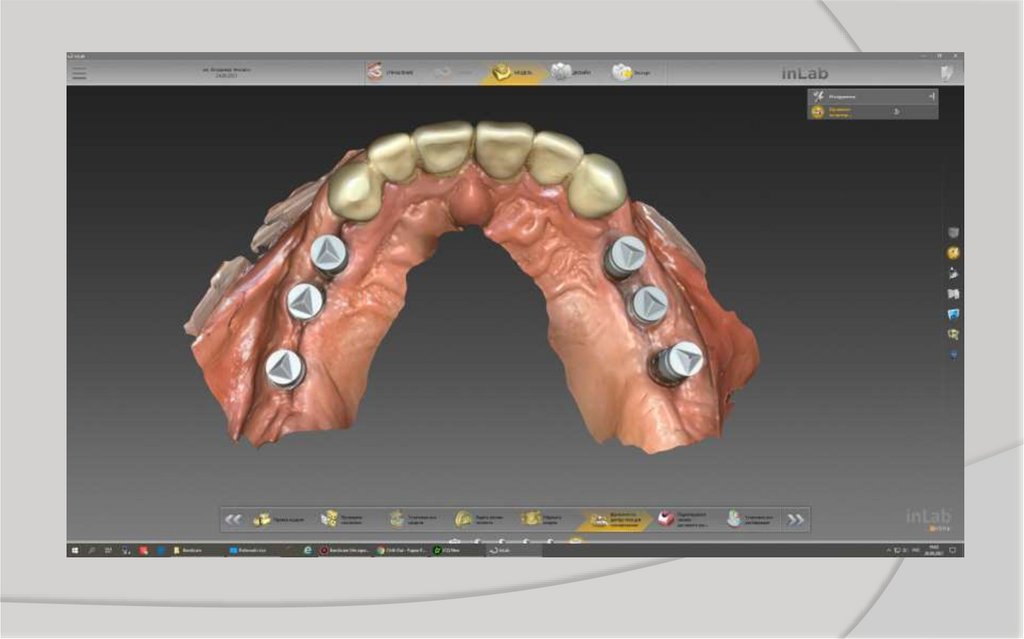1024x639 pixels.
Task: Click the inLab logo in the top bar
Action: click(x=805, y=73)
